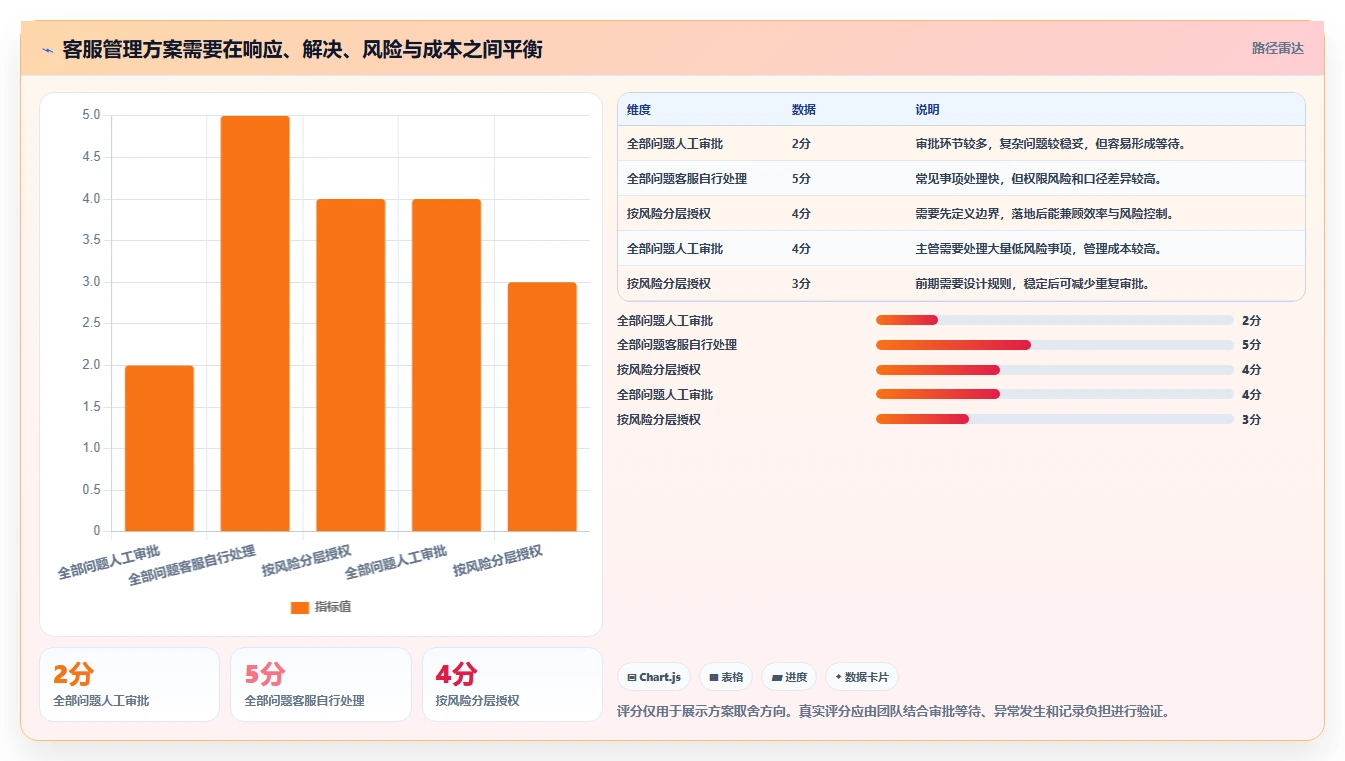Open the 2分 全部问题人工审批 summary card
The width and height of the screenshot is (1345, 761).
[x=129, y=684]
